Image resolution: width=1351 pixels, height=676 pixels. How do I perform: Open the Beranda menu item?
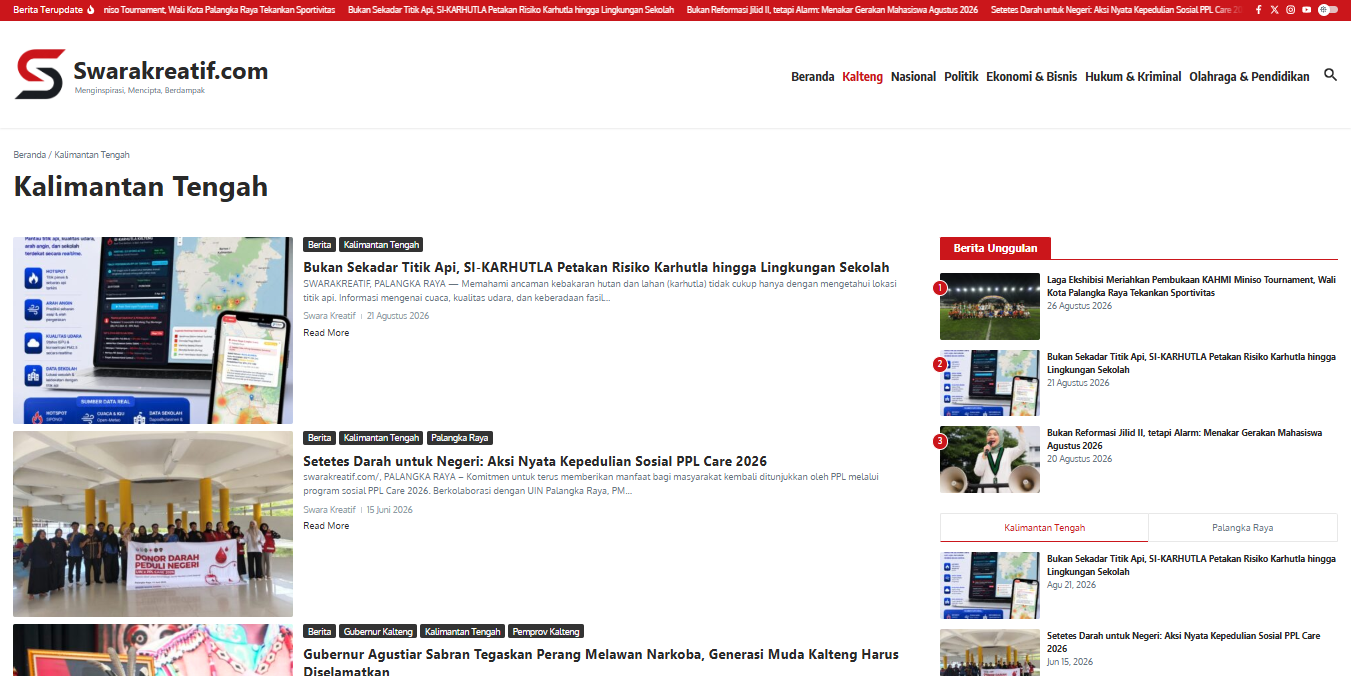(x=812, y=76)
